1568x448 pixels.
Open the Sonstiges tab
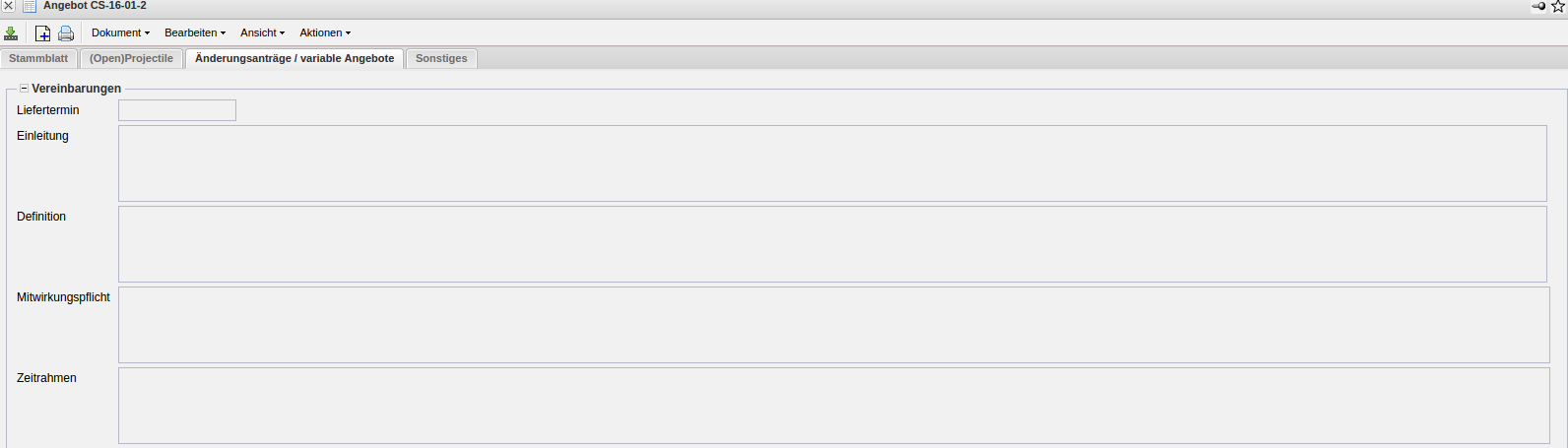pos(441,59)
